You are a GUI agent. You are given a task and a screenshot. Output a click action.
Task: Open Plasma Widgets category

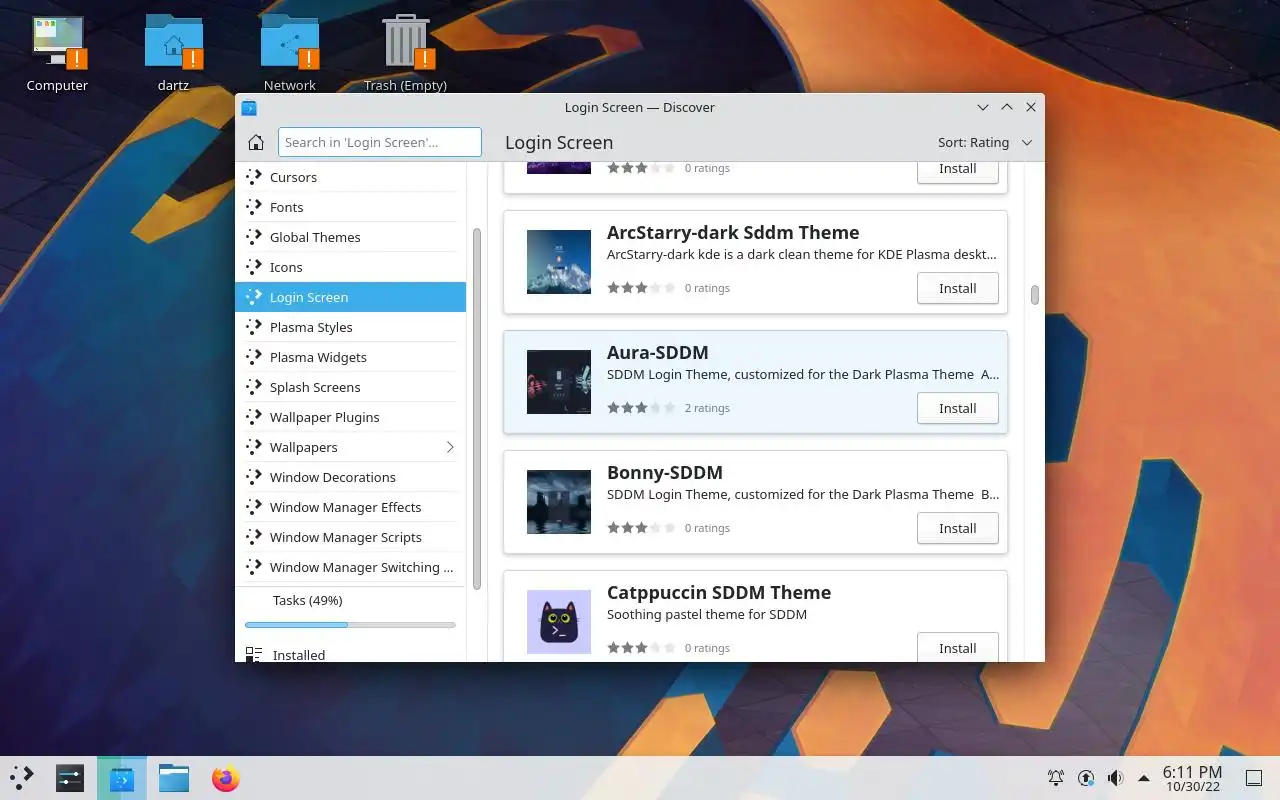(350, 357)
